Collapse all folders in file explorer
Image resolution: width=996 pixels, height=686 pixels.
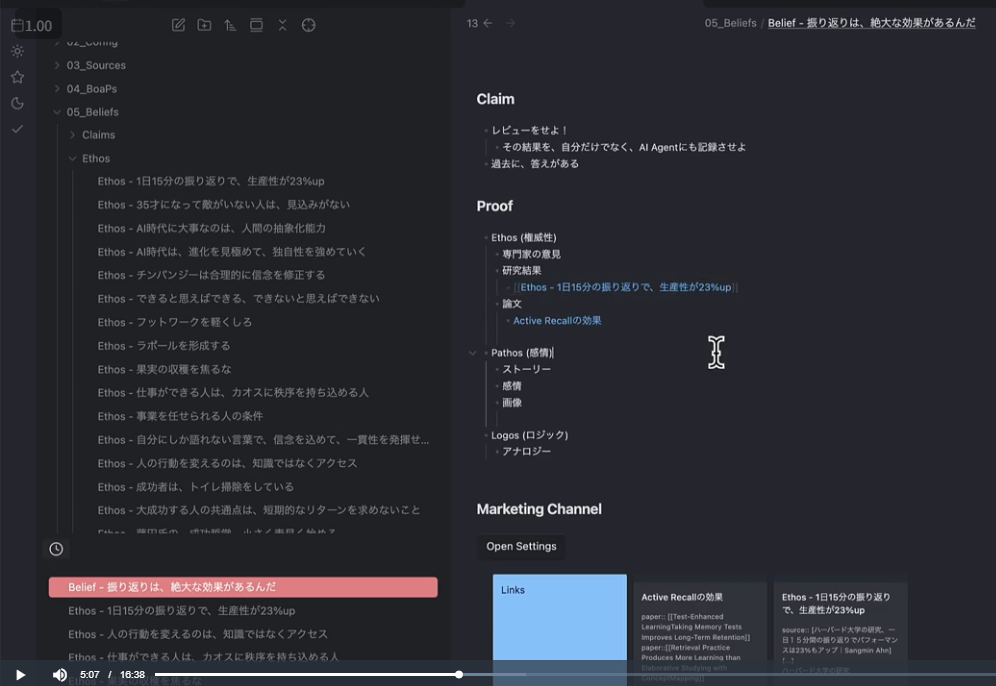coord(282,25)
